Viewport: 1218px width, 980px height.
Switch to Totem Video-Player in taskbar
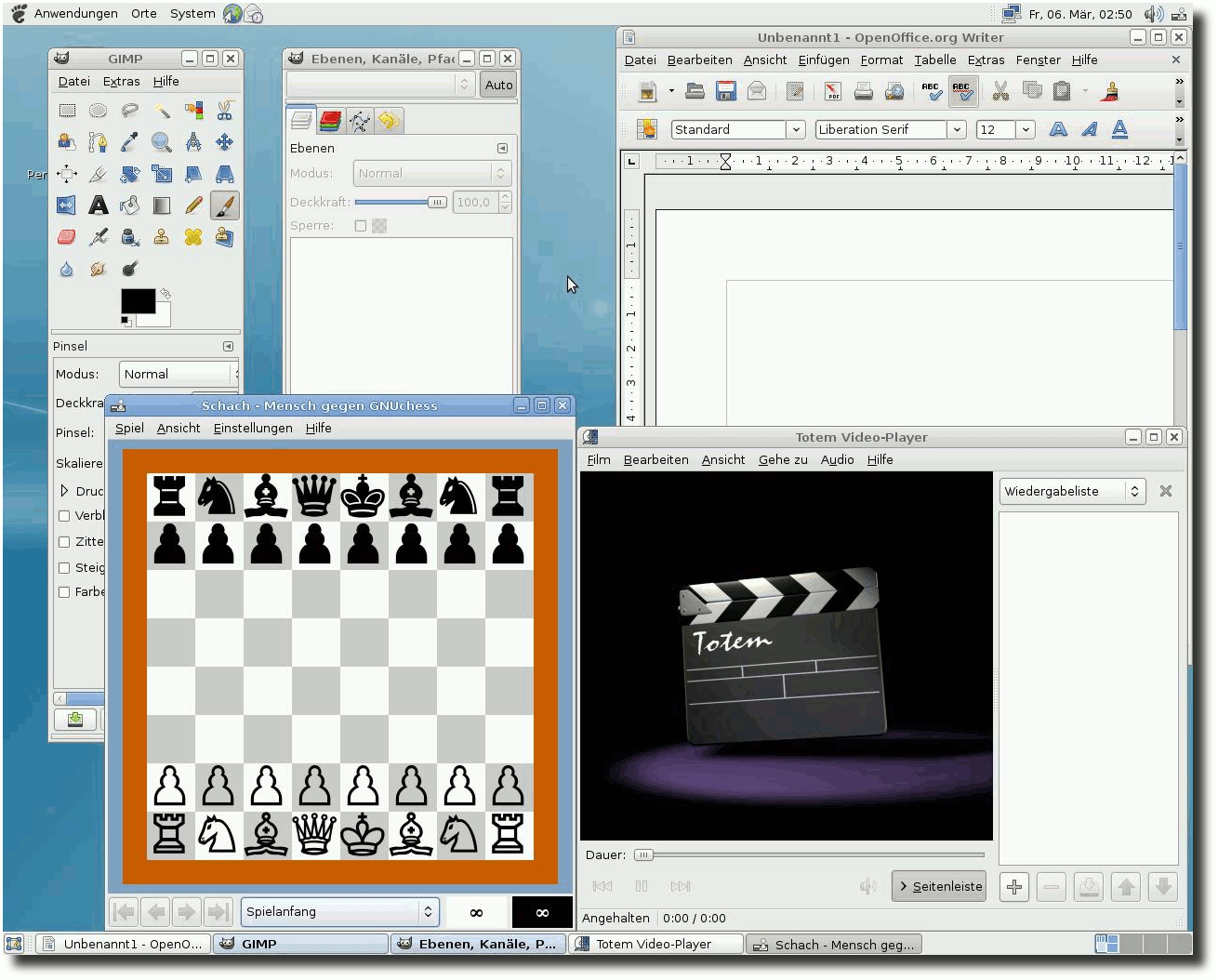tap(655, 944)
